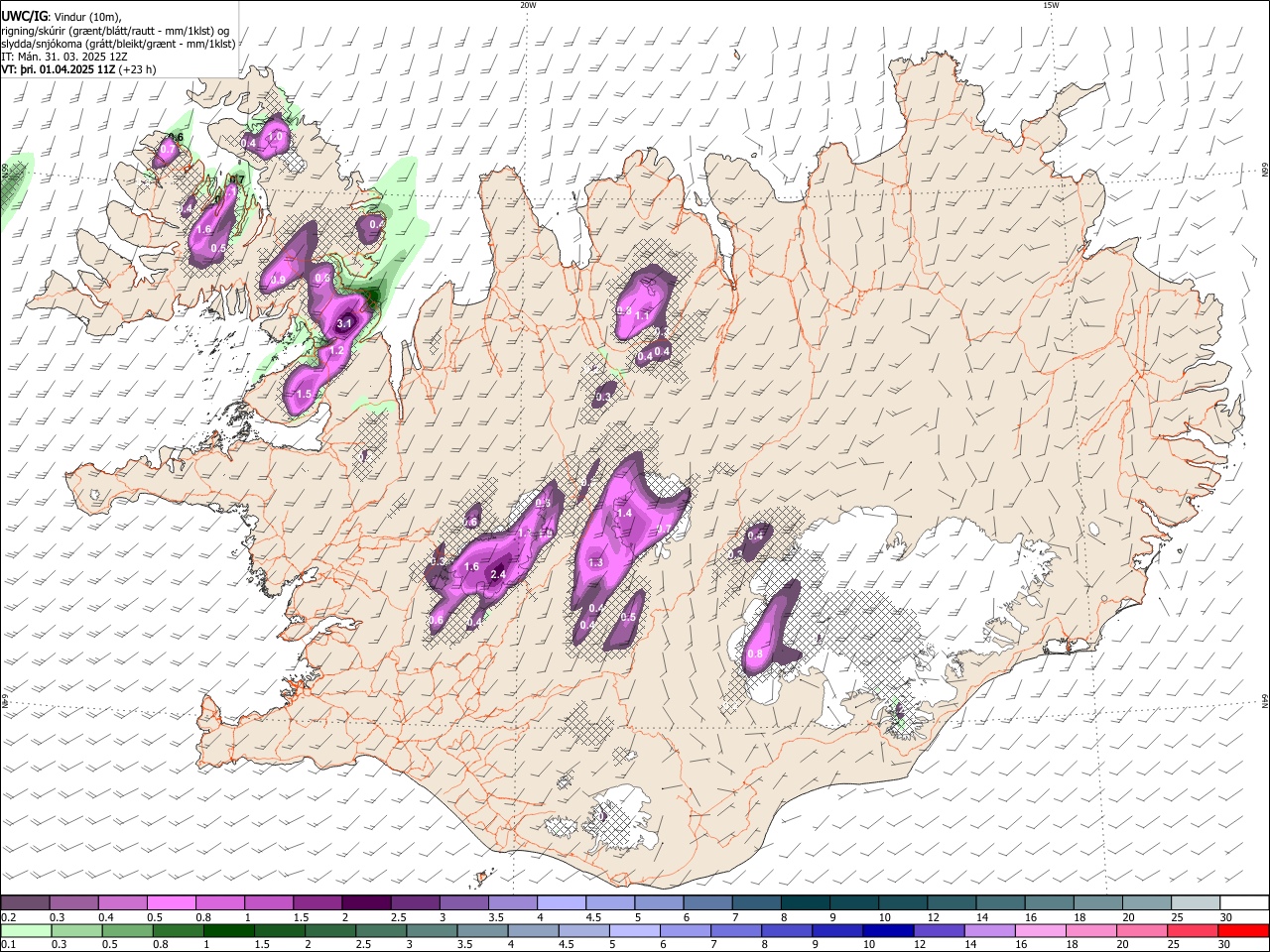Click the "1.1" precipitation value in north Iceland
Image resolution: width=1270 pixels, height=952 pixels.
click(x=642, y=316)
